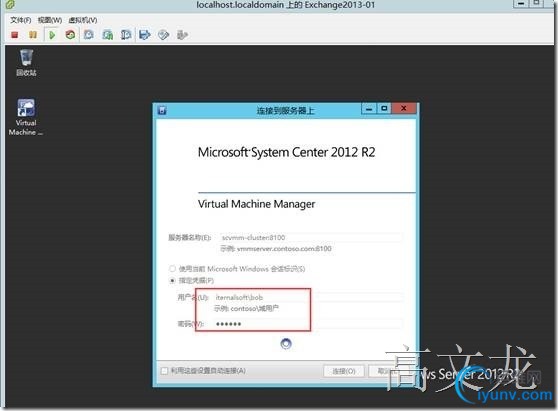
Task: Click the green power on button
Action: point(52,35)
